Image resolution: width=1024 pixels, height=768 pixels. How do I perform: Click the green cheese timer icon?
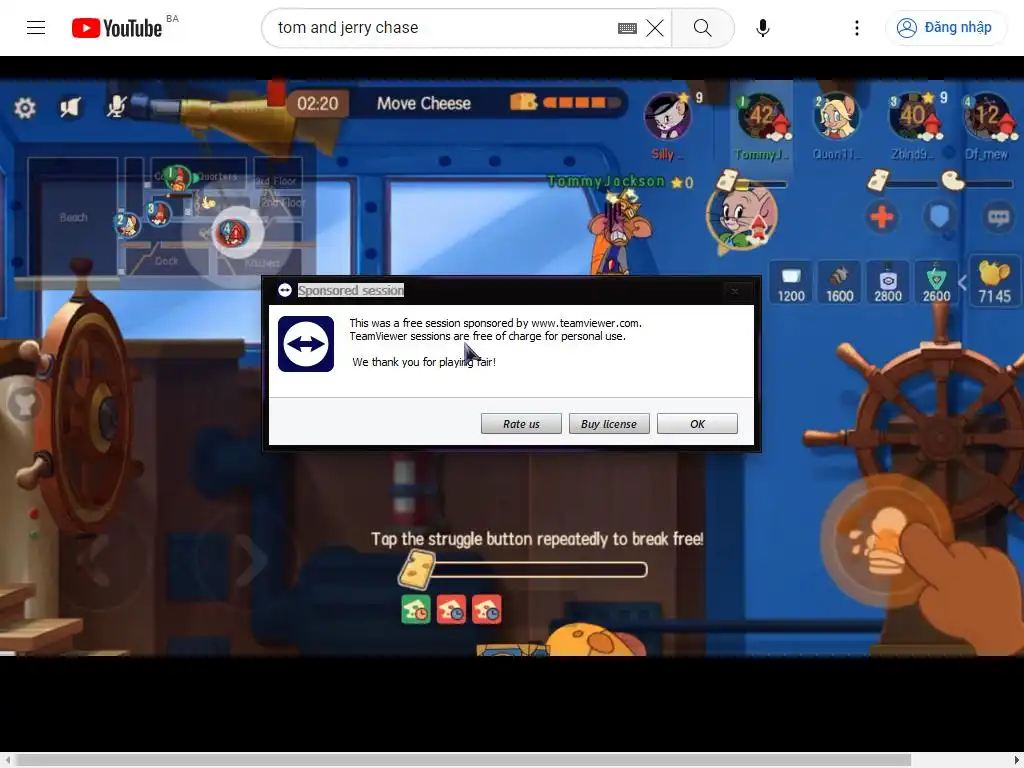(416, 609)
